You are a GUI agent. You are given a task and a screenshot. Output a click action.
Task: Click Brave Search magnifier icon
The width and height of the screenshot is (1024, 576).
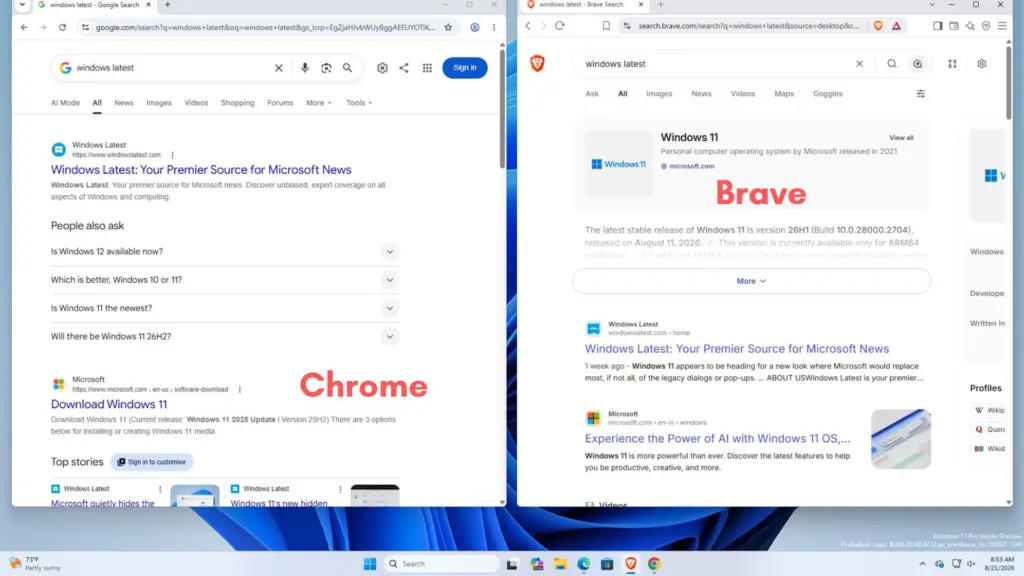pos(891,64)
